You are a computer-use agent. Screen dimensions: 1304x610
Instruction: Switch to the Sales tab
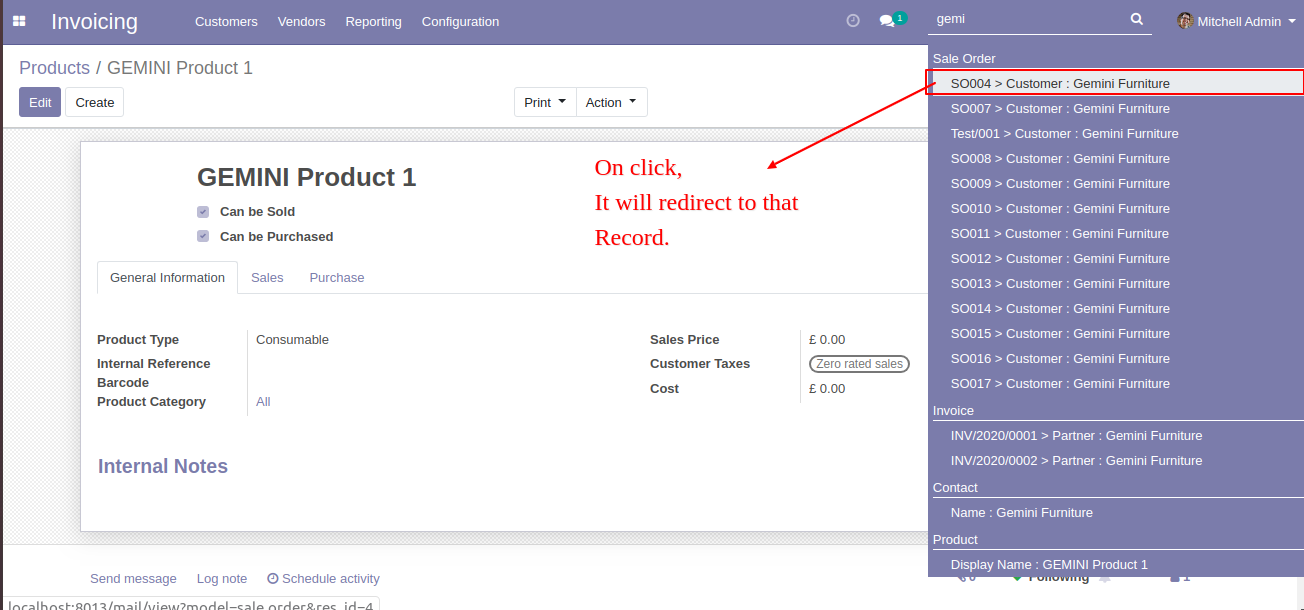click(267, 278)
